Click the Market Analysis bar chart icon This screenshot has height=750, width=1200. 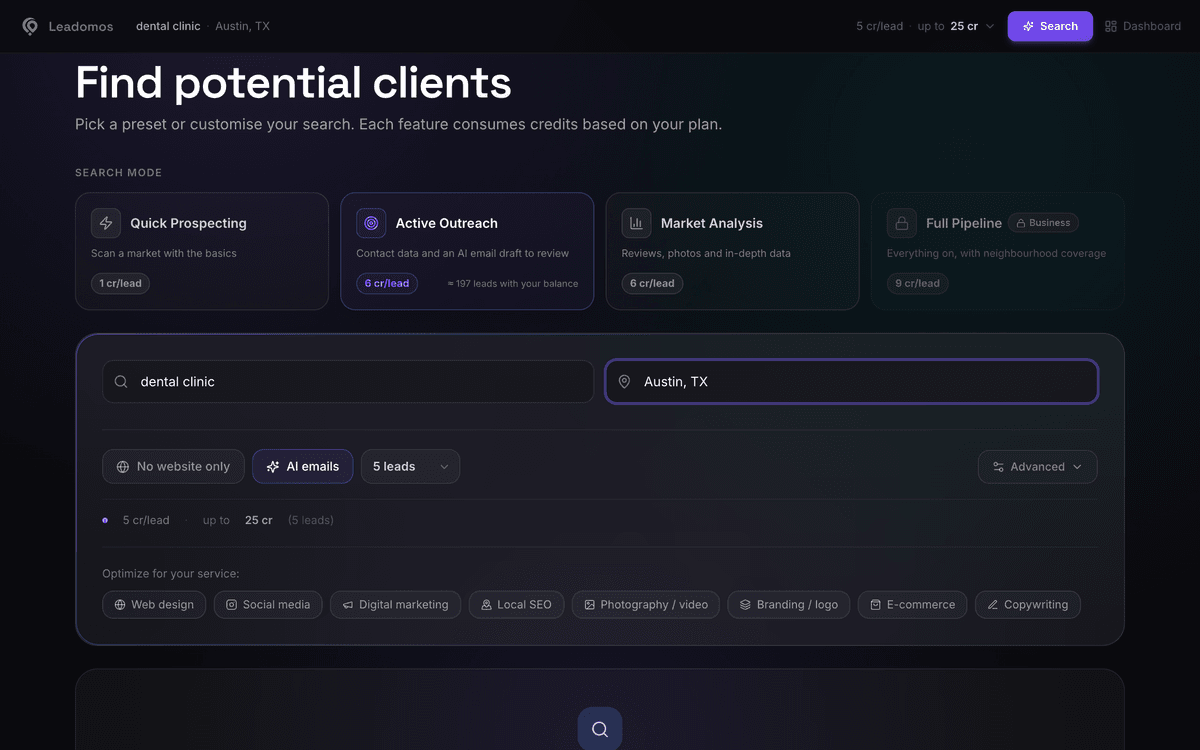[636, 223]
